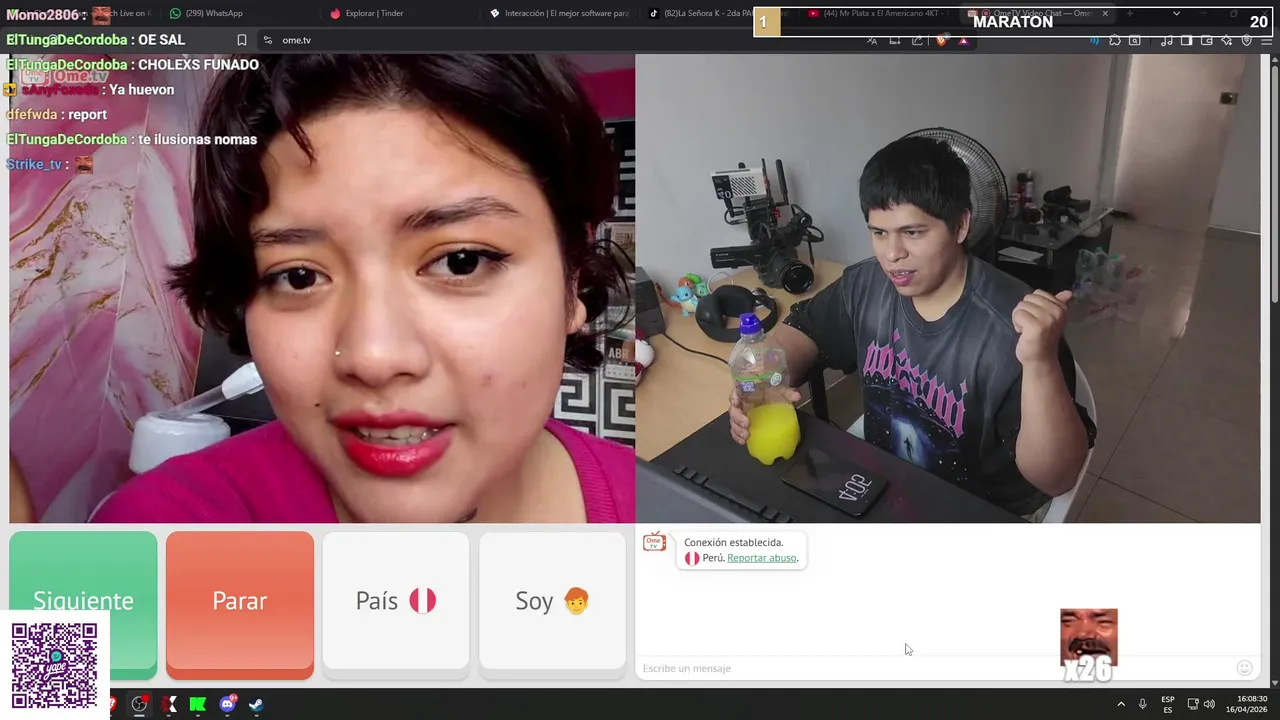The image size is (1280, 720).
Task: Open the Brave wallet icon
Action: [x=1206, y=40]
